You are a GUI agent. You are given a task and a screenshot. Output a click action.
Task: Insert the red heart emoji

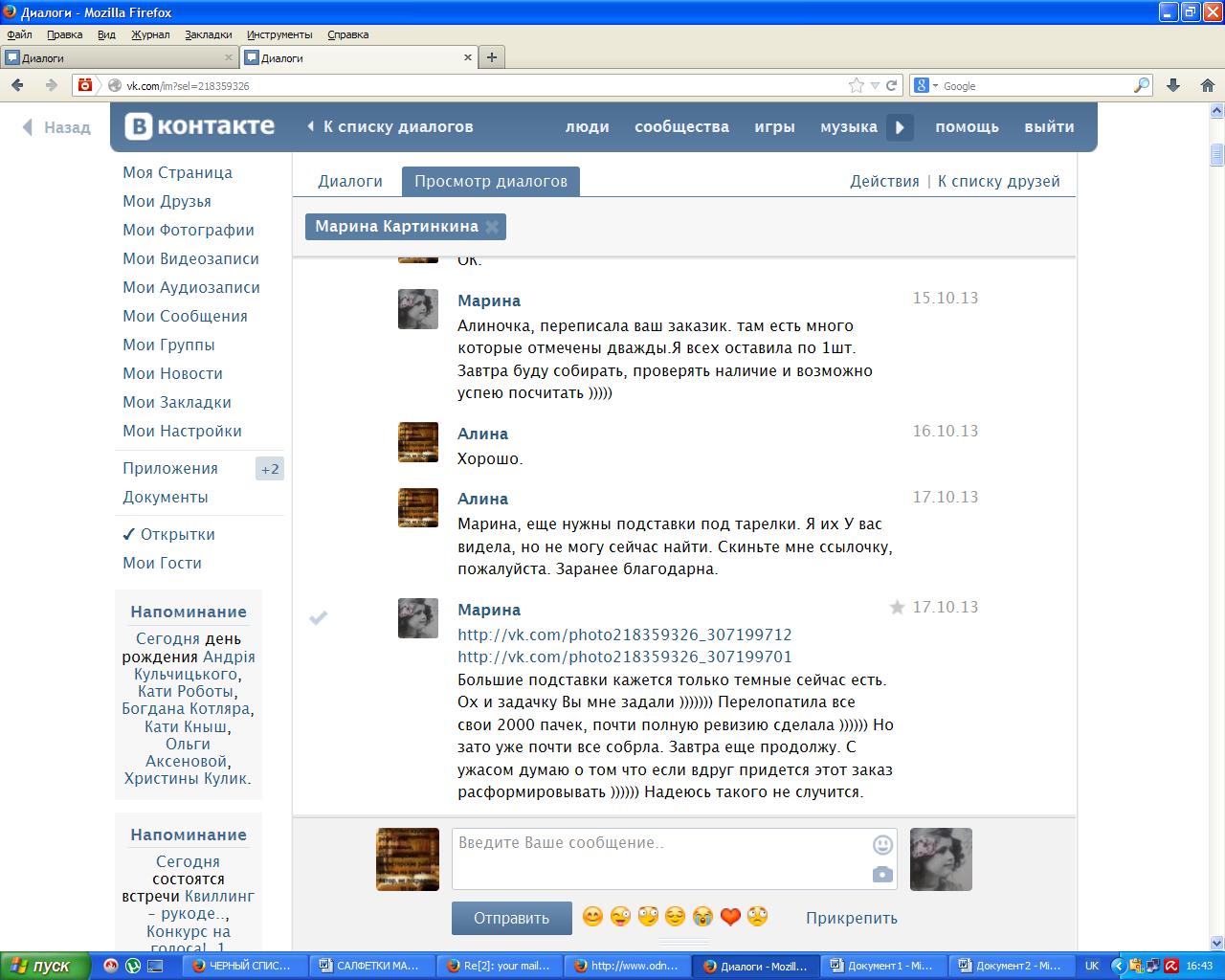click(x=730, y=917)
